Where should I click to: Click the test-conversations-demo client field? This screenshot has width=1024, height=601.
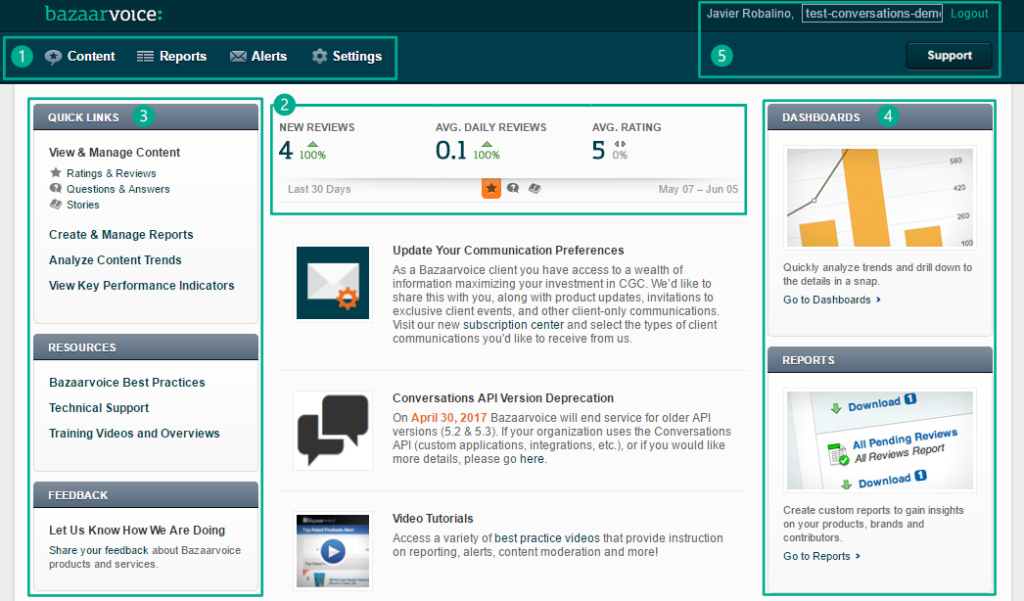click(872, 14)
